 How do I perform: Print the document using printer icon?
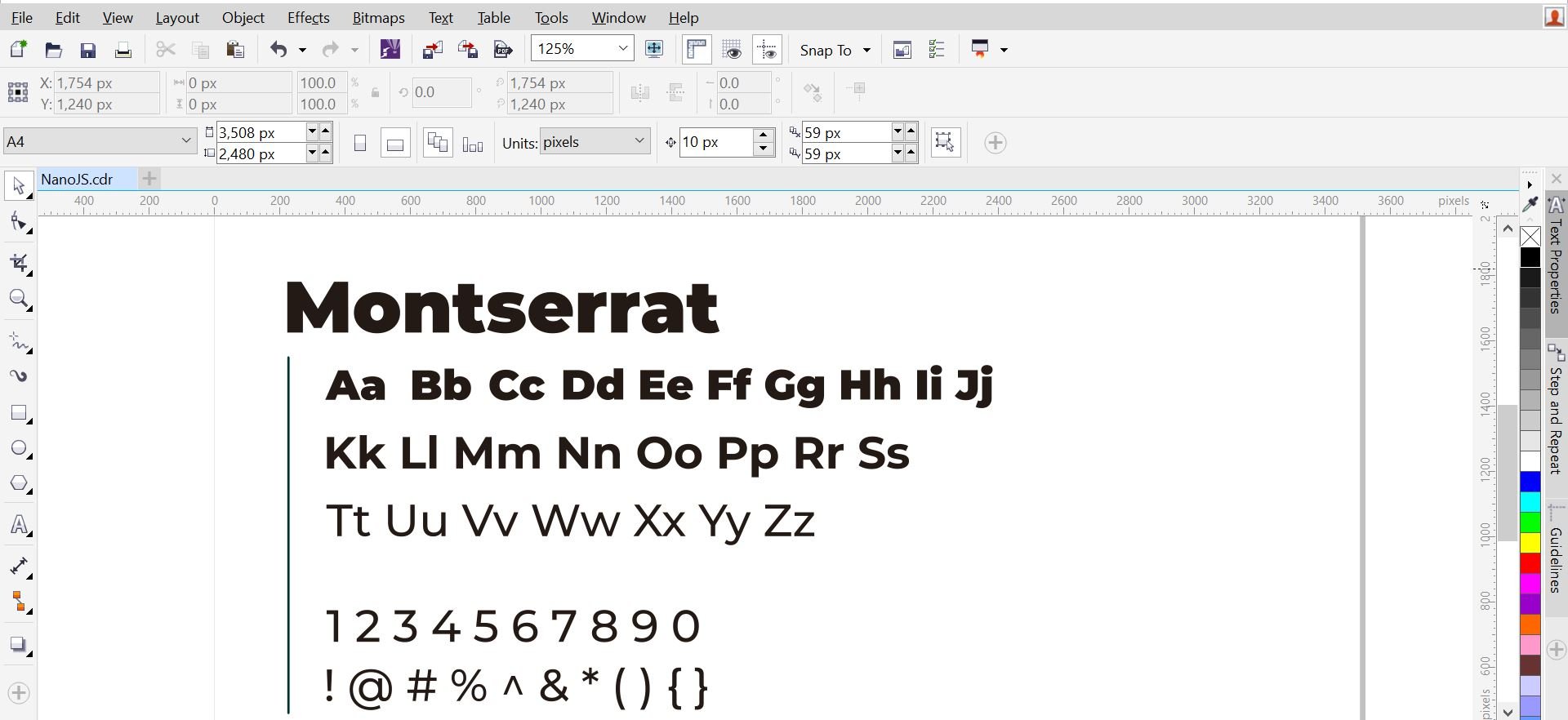[x=123, y=50]
